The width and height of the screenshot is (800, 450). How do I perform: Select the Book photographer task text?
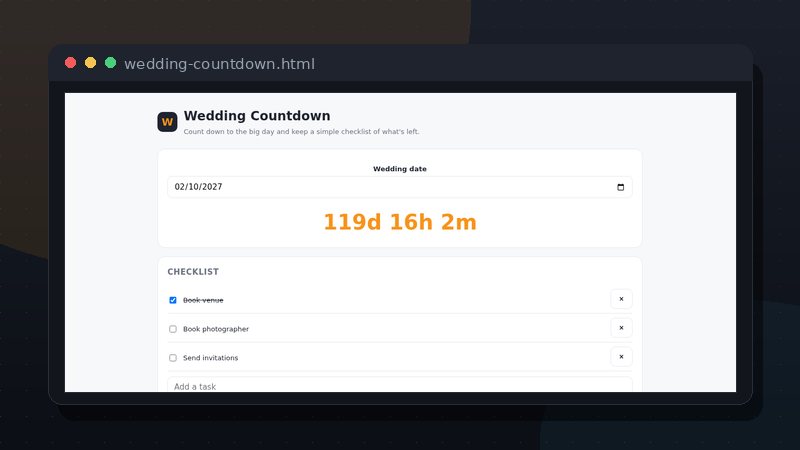(x=216, y=329)
